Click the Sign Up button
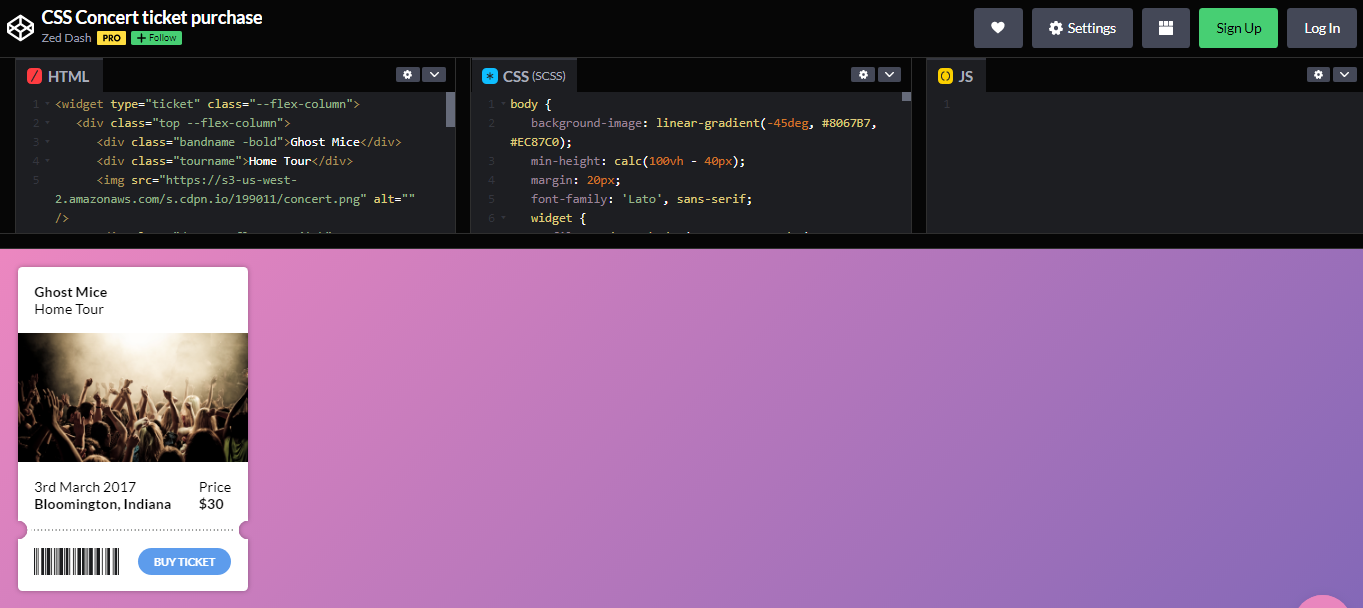 click(1238, 28)
